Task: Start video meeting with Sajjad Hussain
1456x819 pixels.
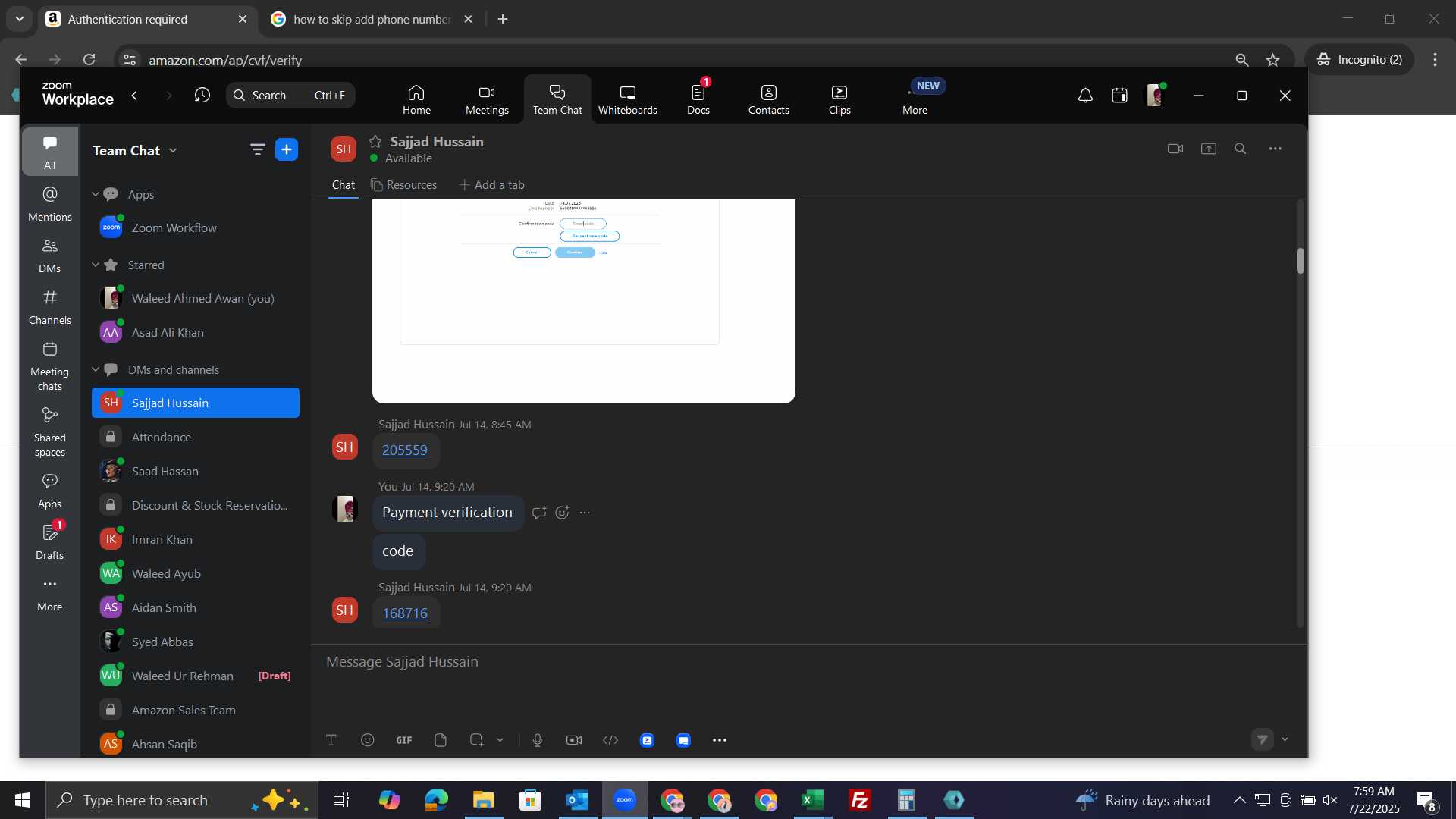Action: [1175, 149]
